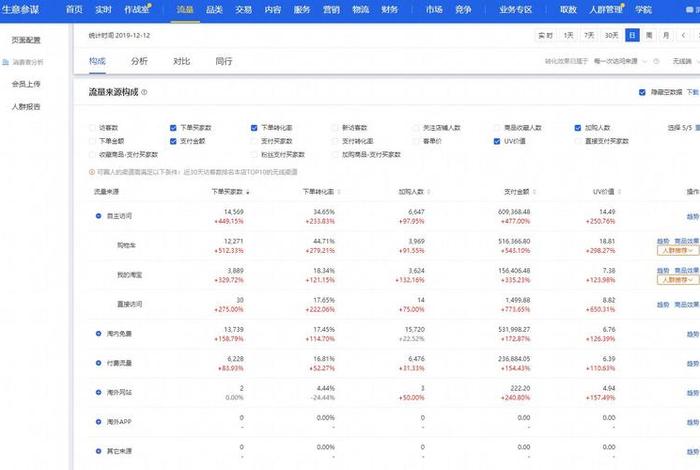Switch to the 对比 tab
700x470 pixels.
[x=182, y=61]
